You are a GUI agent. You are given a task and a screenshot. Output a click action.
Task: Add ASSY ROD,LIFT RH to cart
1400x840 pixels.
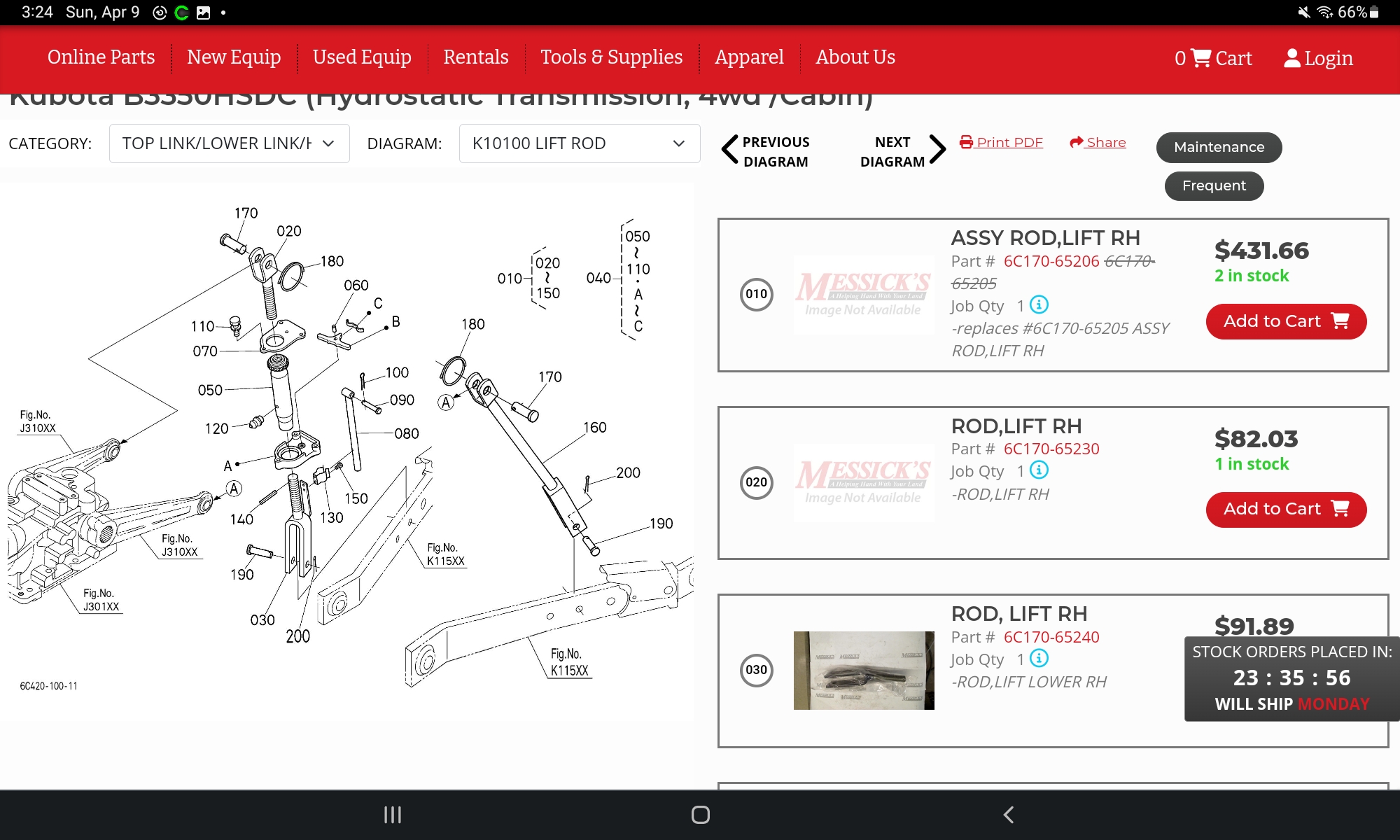(1286, 321)
